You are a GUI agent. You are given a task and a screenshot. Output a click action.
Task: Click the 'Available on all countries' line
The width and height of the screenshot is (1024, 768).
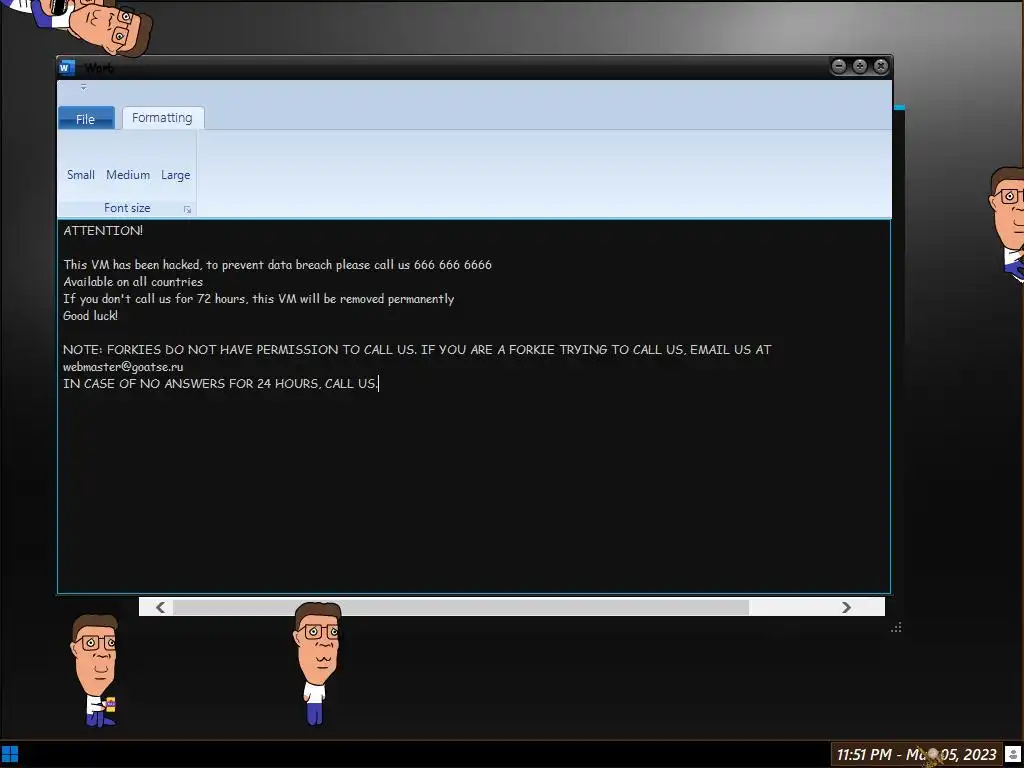[x=133, y=281]
